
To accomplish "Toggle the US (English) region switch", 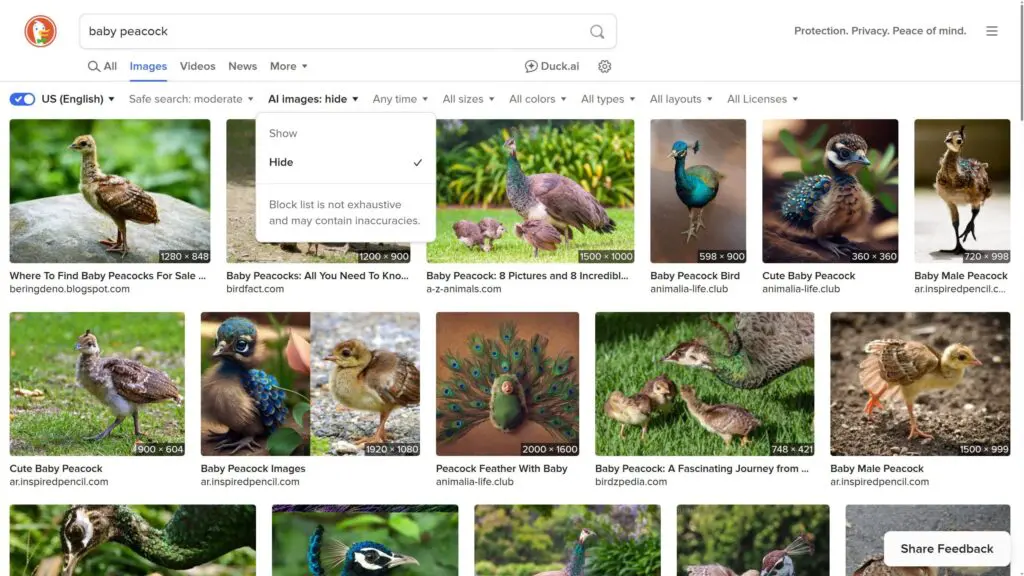I will pos(22,99).
